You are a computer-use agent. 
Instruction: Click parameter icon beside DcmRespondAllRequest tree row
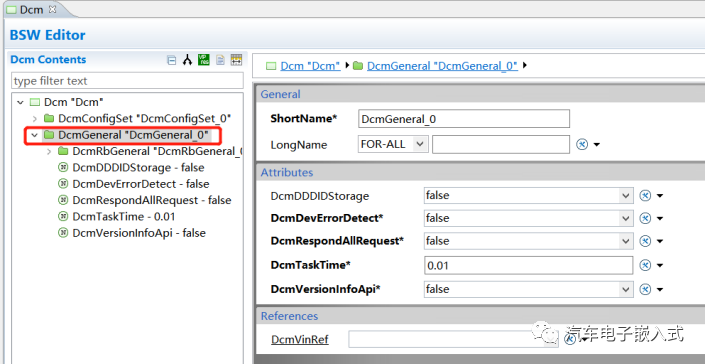point(63,200)
